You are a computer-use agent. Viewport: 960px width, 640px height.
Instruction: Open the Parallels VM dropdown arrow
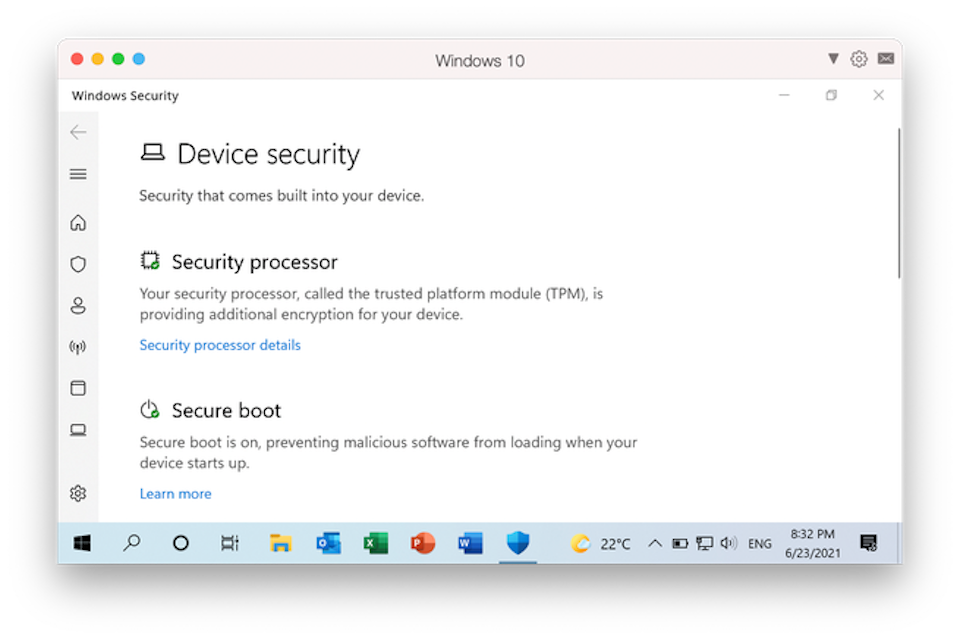pos(833,59)
